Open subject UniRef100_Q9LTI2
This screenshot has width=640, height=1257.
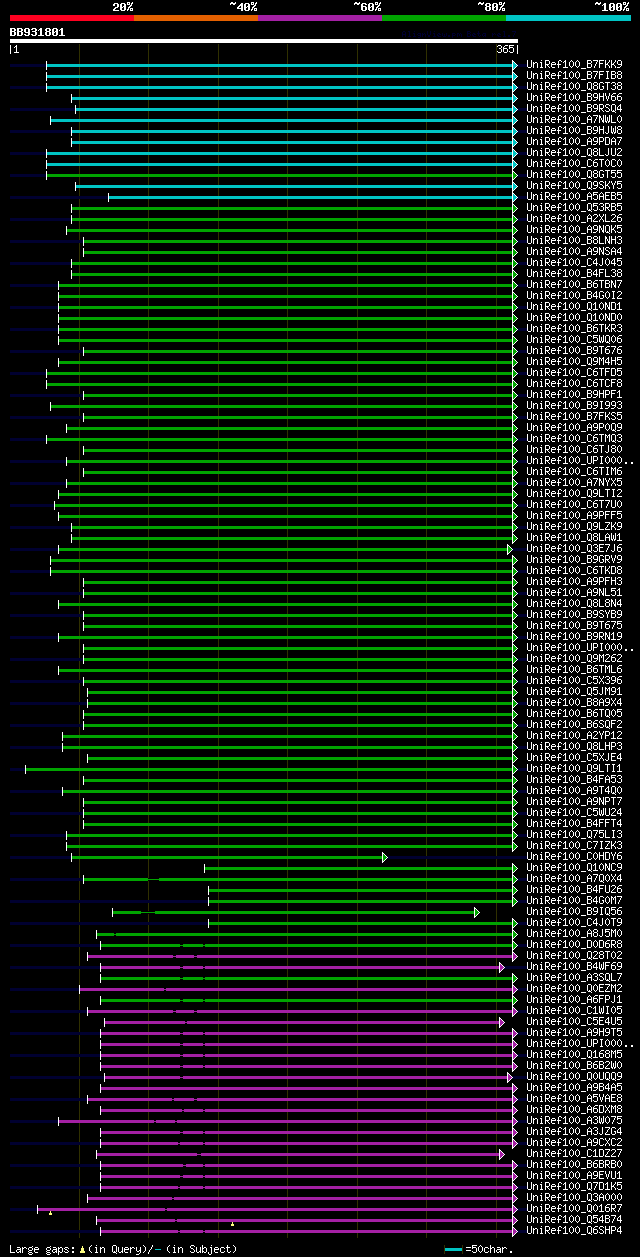click(574, 494)
